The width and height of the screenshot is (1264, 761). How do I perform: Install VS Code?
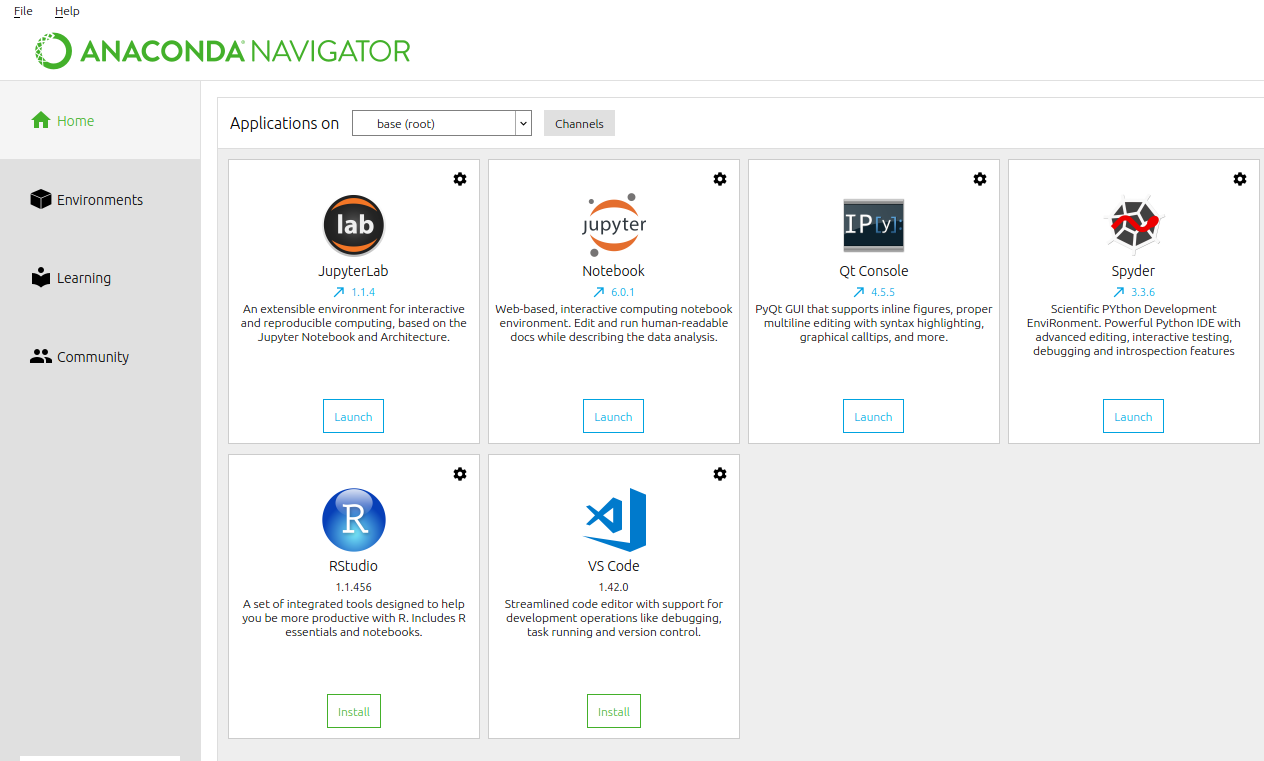614,711
